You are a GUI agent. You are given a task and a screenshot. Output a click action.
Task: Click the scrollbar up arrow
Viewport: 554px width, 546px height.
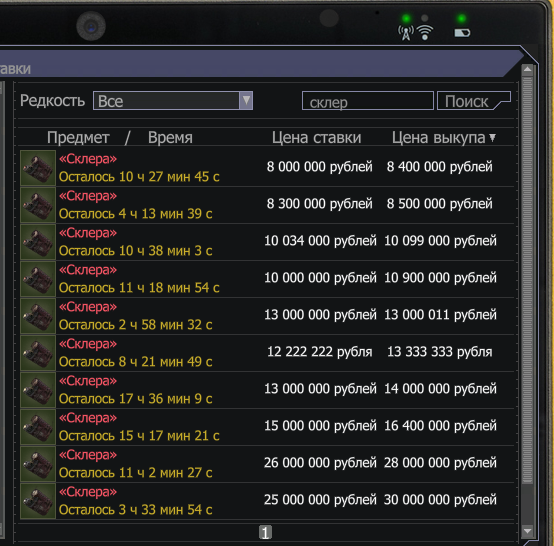click(x=528, y=69)
